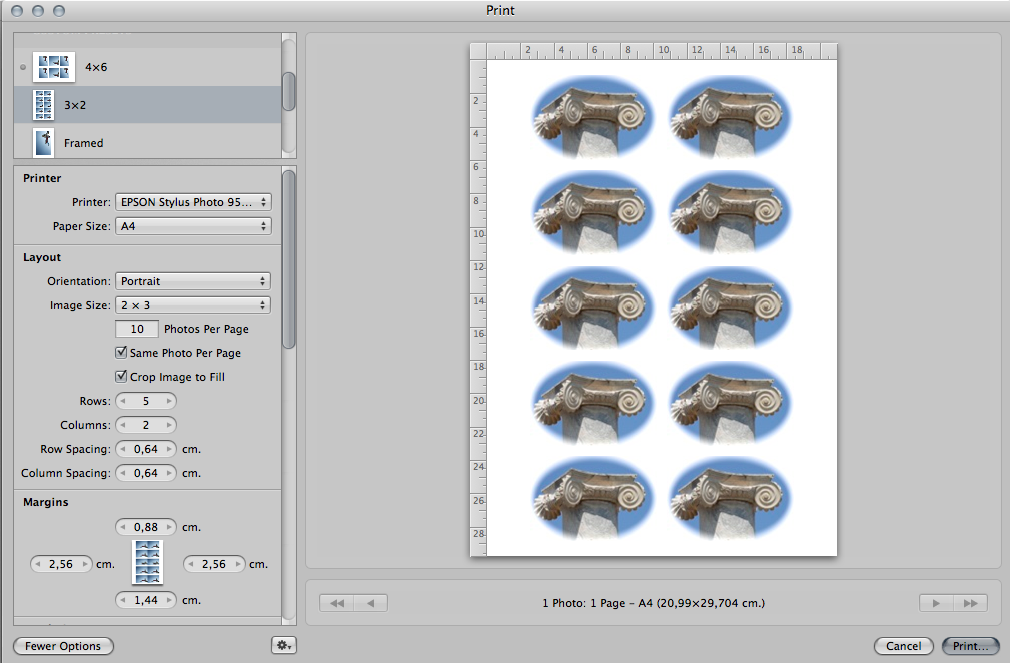
Task: Increase the Columns value
Action: point(169,425)
